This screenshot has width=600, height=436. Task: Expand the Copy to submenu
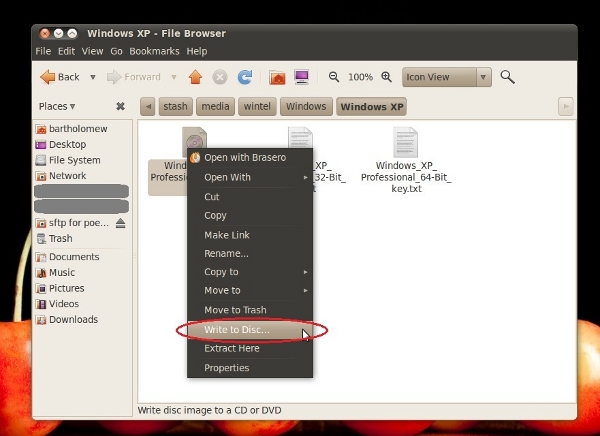point(250,272)
